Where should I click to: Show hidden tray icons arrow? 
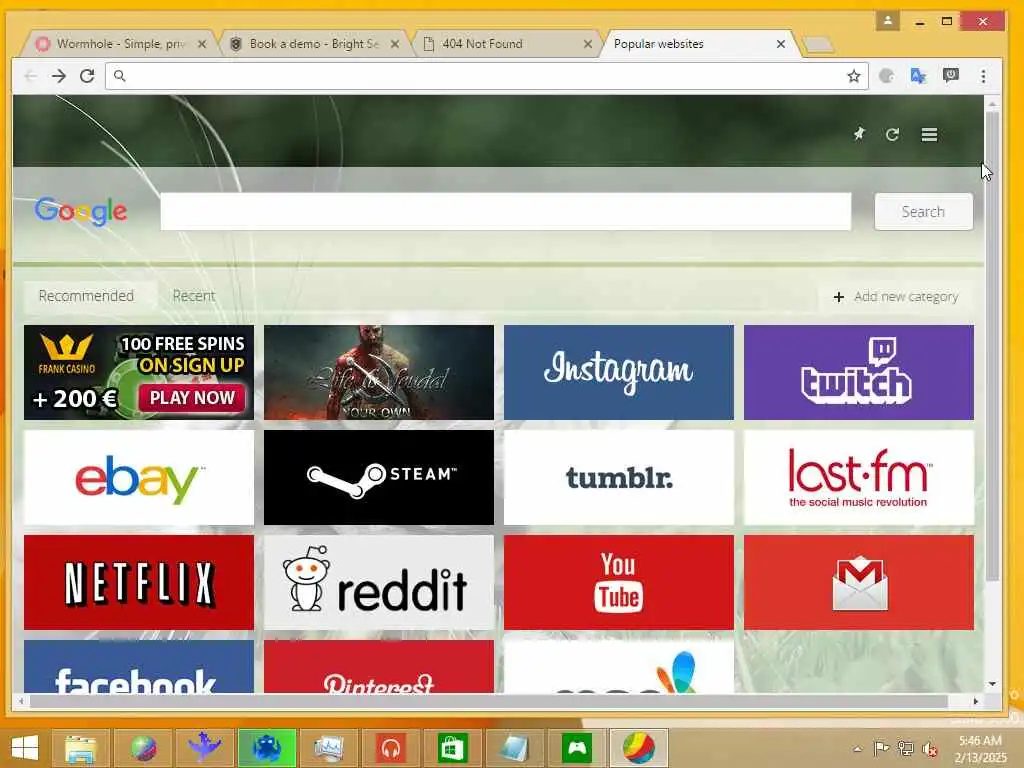pos(857,748)
